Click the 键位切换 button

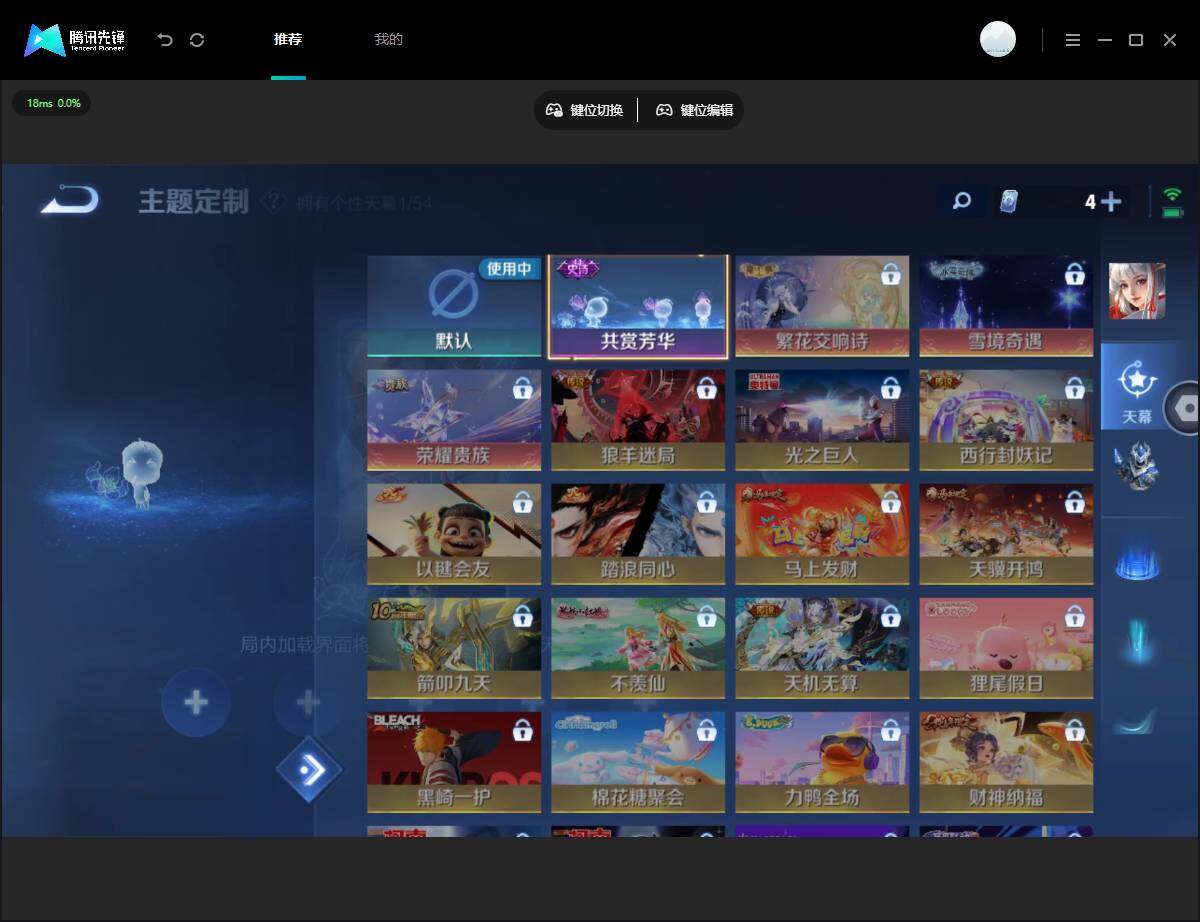[x=585, y=110]
